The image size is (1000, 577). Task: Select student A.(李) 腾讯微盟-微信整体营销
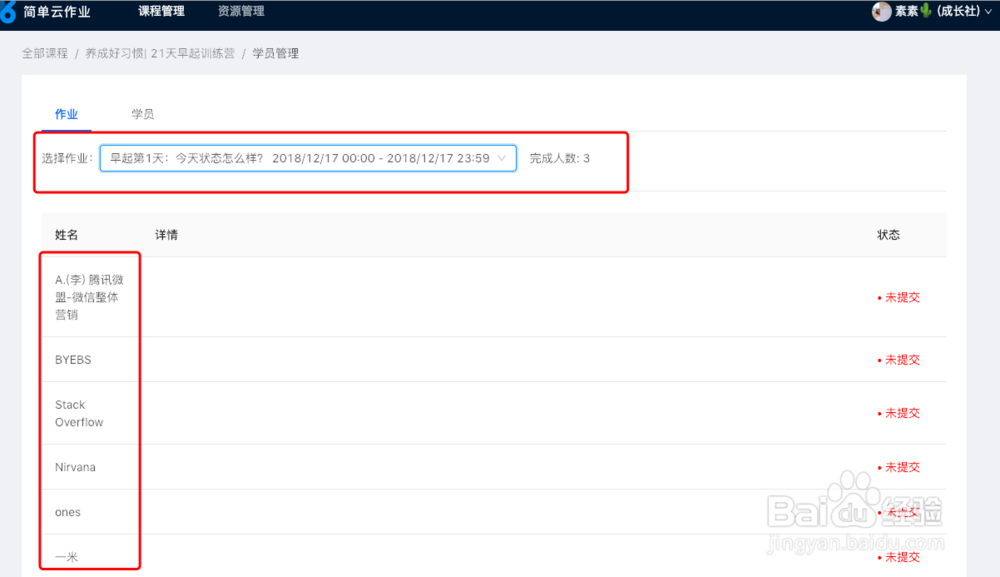click(x=89, y=297)
